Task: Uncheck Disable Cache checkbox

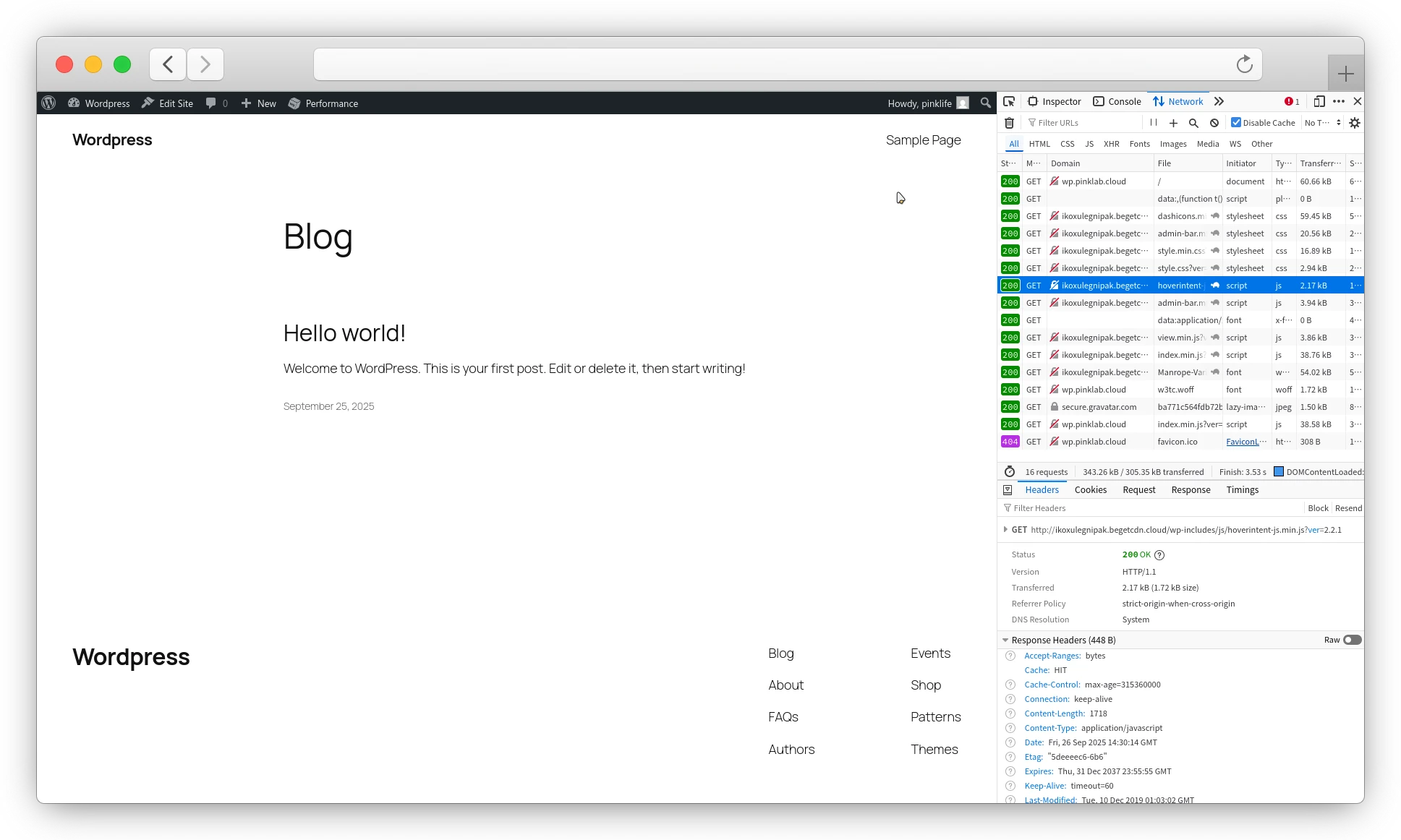Action: (1236, 123)
